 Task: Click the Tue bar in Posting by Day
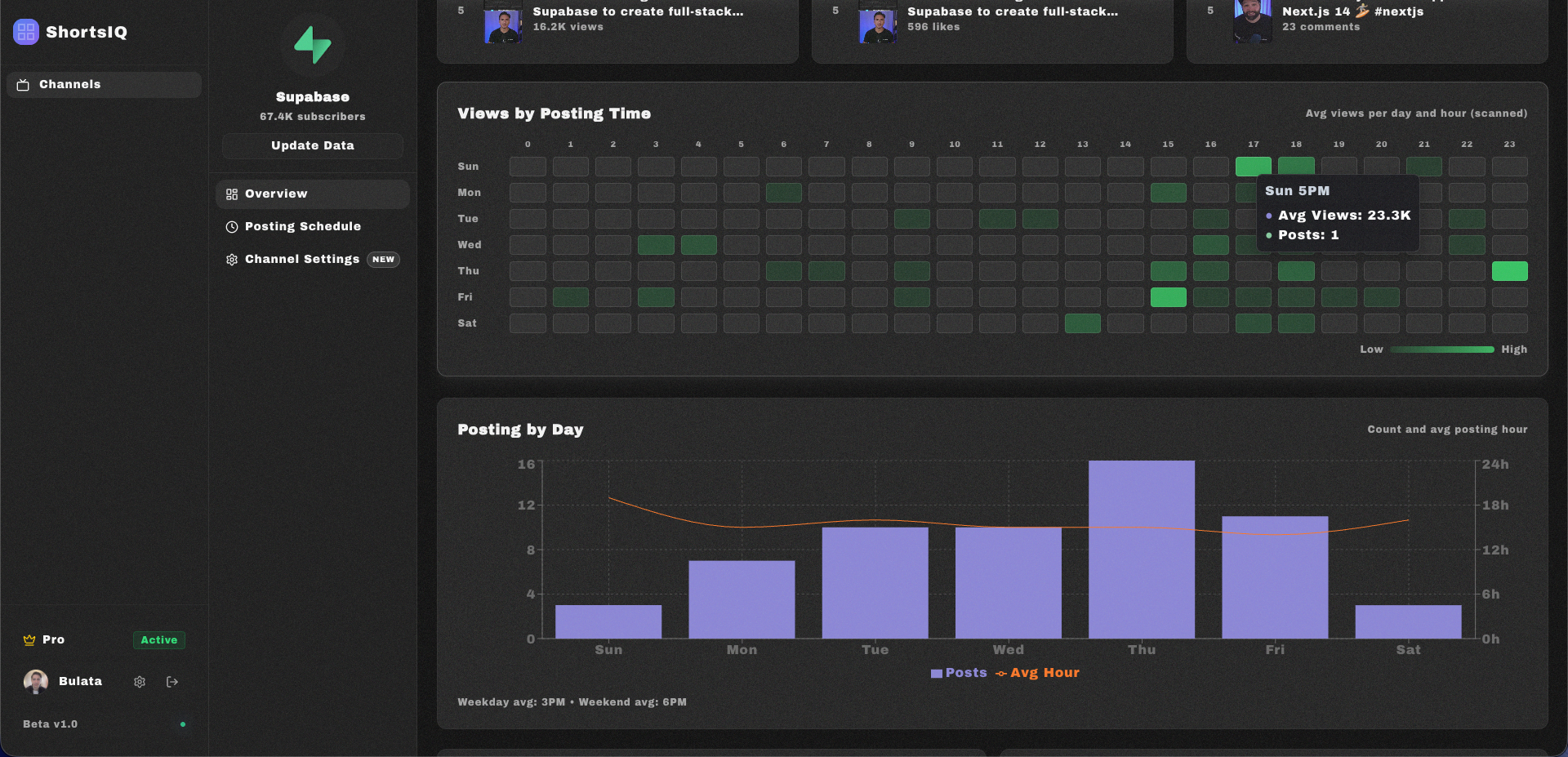(875, 583)
